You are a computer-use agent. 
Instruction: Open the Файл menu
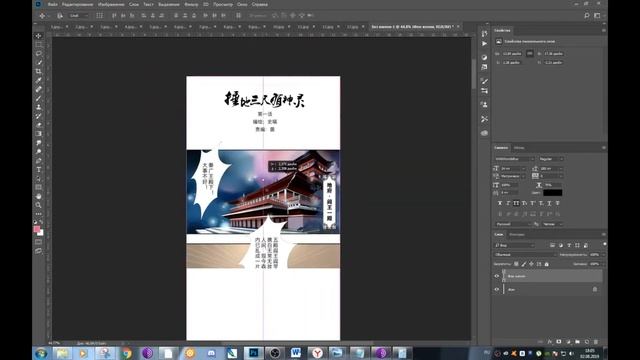click(x=53, y=4)
